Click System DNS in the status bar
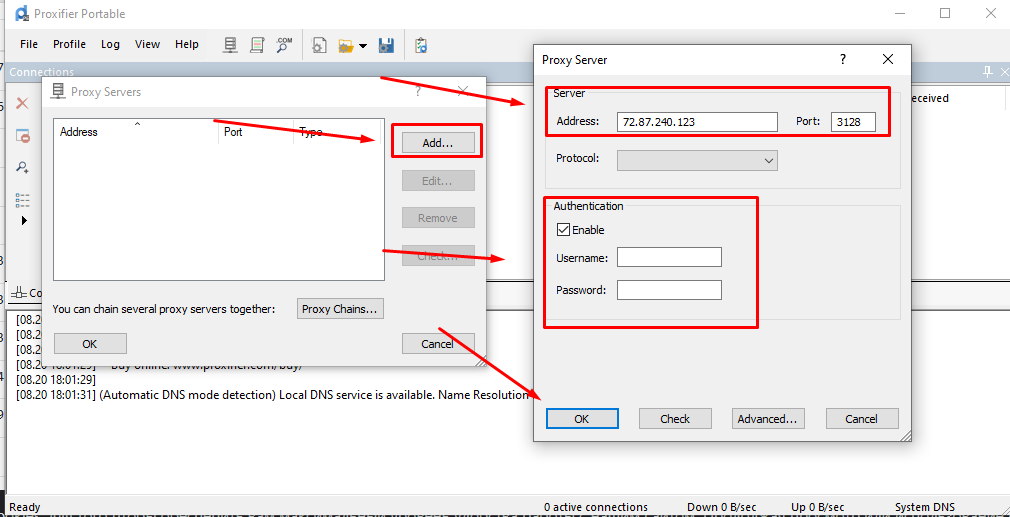The width and height of the screenshot is (1010, 517). 925,507
